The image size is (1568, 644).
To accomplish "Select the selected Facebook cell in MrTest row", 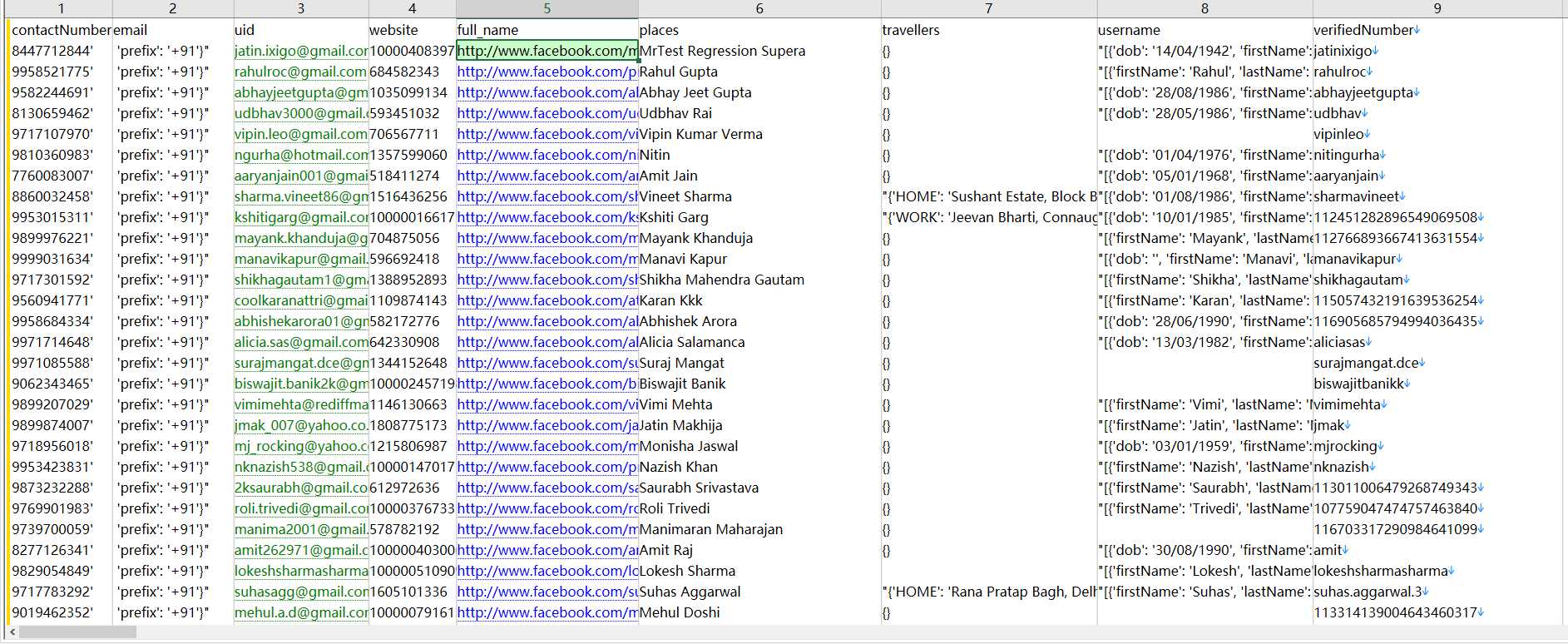I will [547, 51].
